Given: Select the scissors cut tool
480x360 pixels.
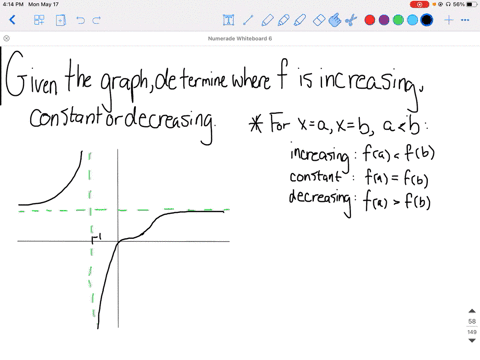Looking at the screenshot, I should (351, 20).
